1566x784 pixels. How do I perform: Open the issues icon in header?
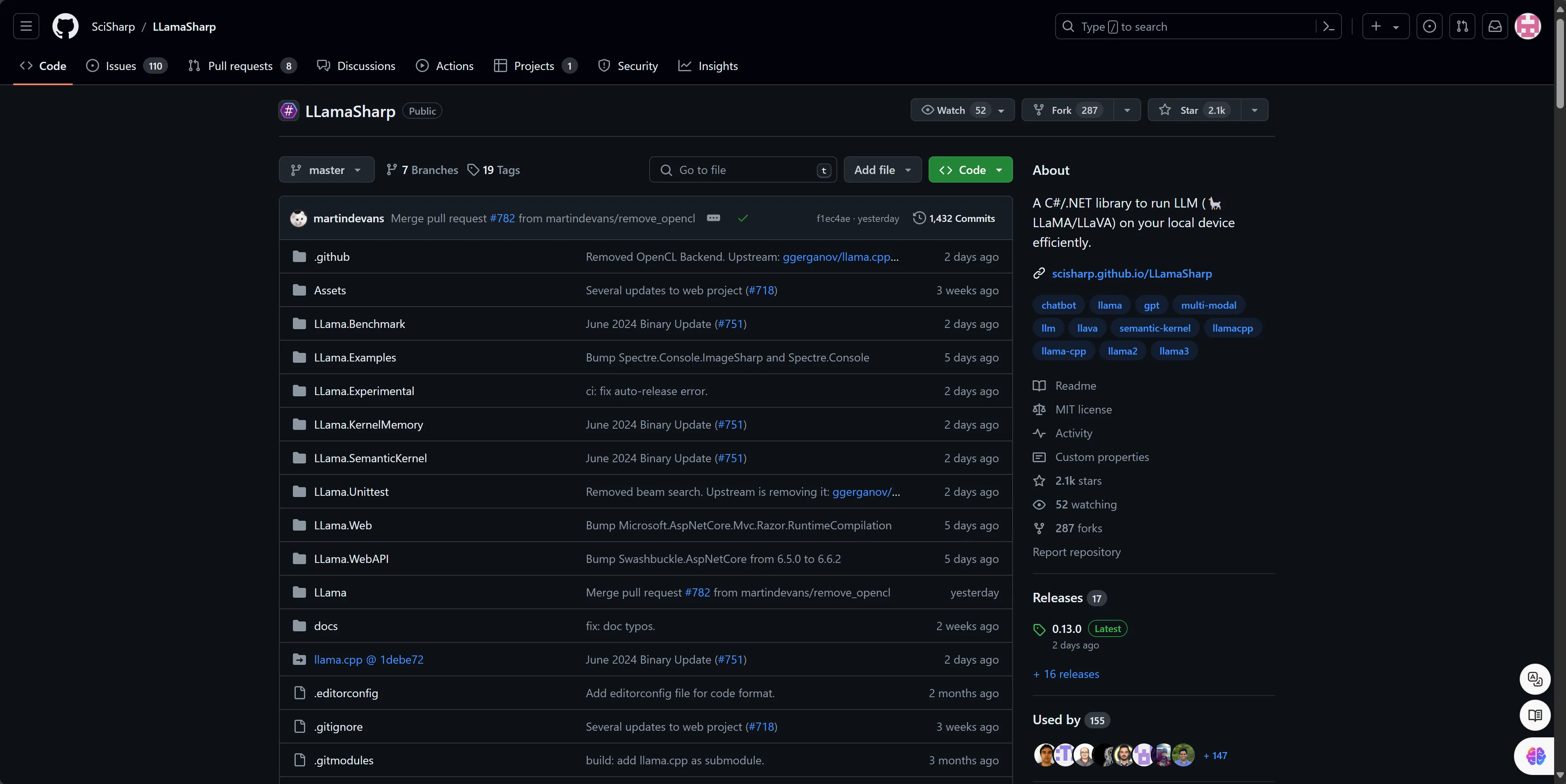[x=1429, y=26]
